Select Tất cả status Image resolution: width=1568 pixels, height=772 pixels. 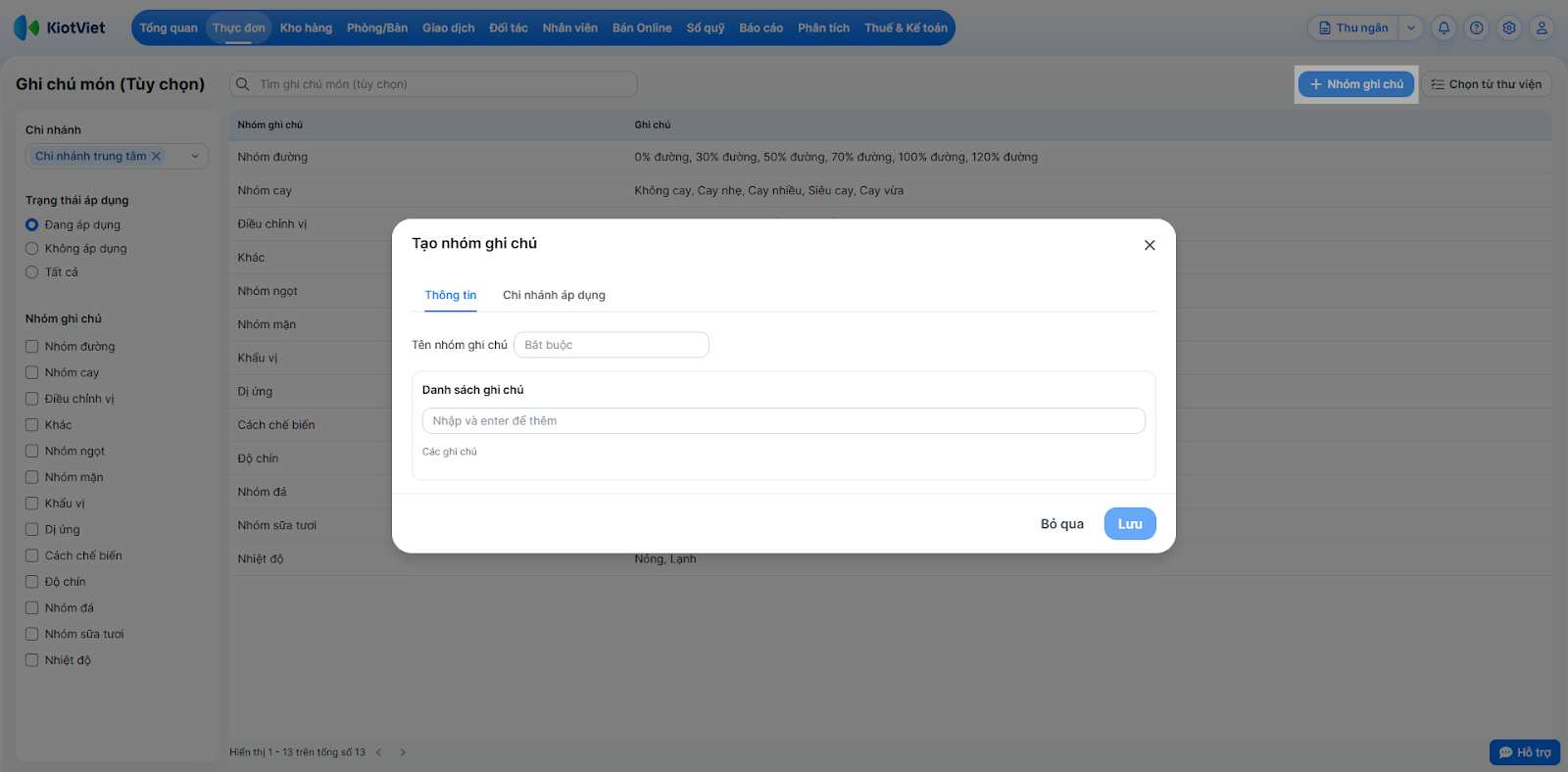pos(32,272)
